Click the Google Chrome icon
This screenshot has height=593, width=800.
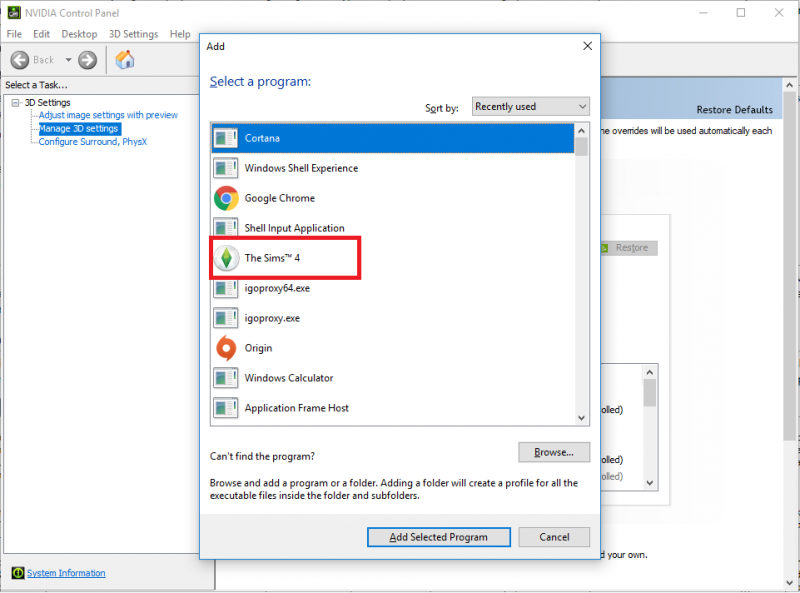pos(227,198)
